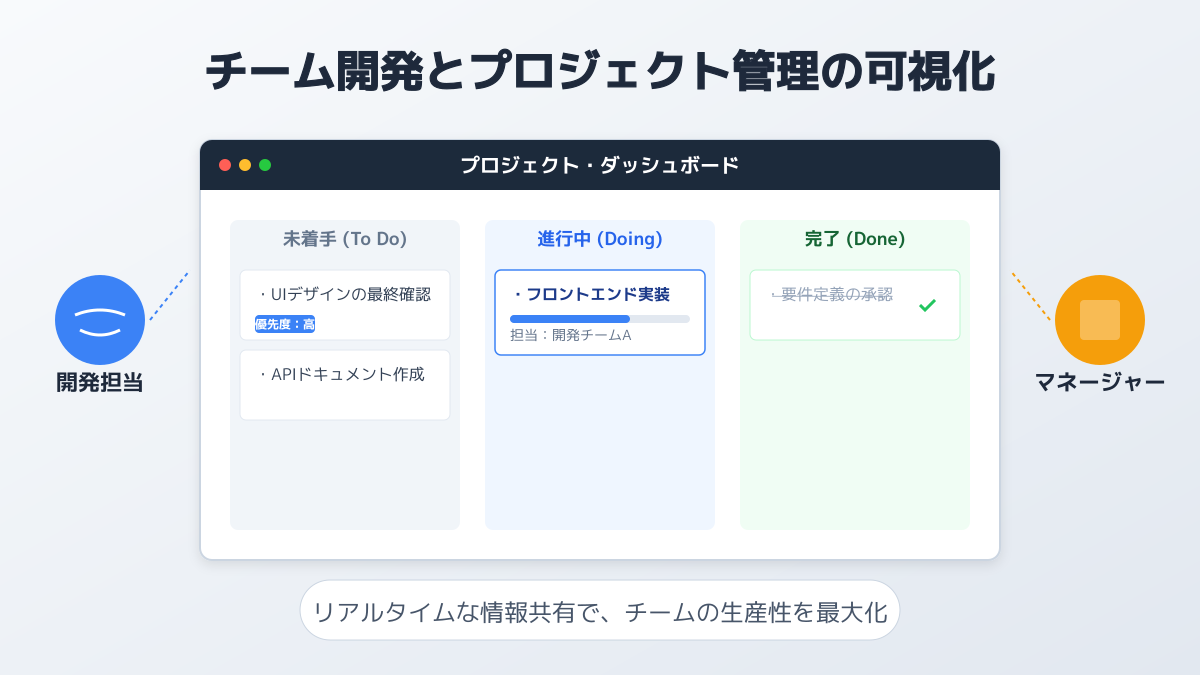The image size is (1200, 675).
Task: Click the リアルタイムな情報共有 caption pill
Action: tap(600, 610)
